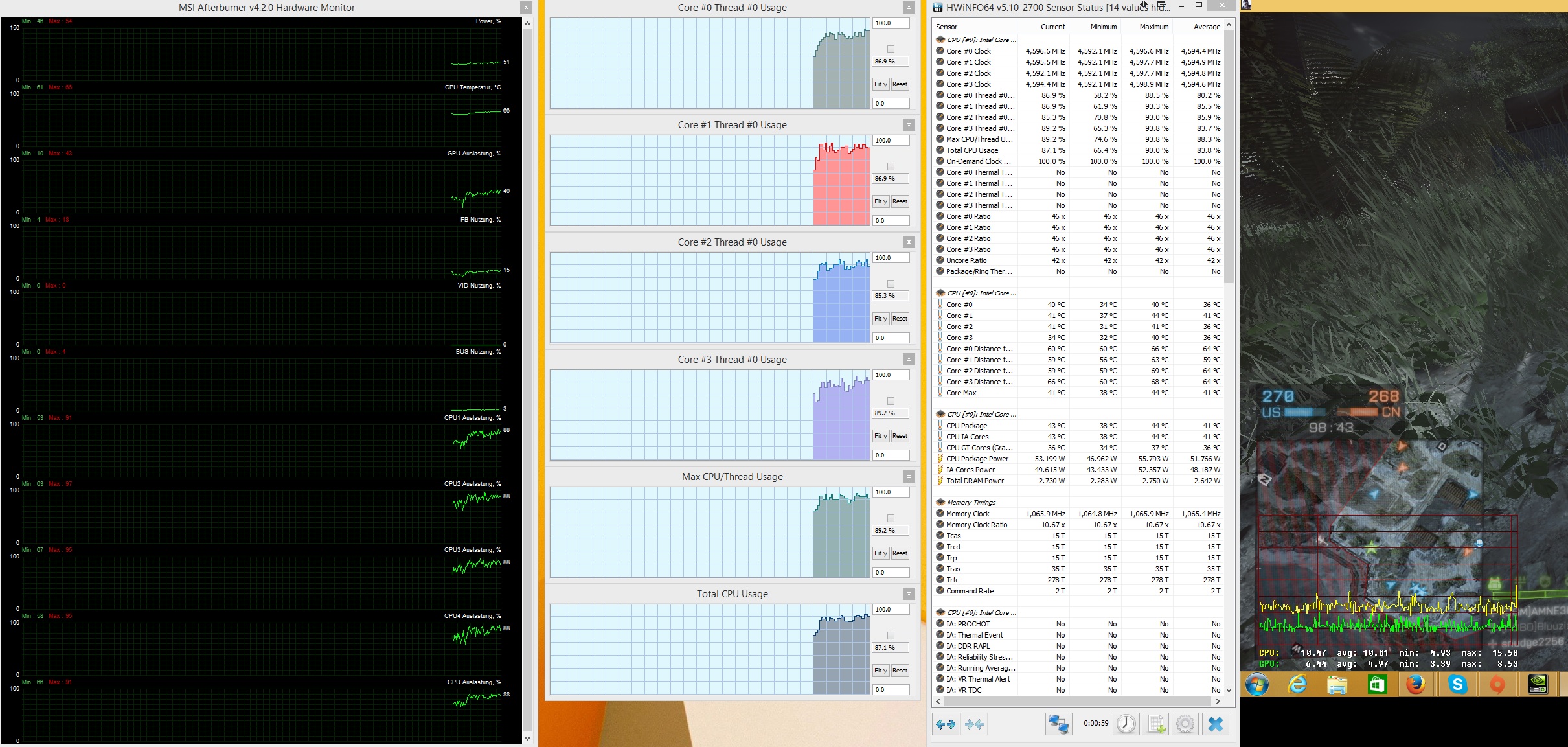Click the Average column header
The width and height of the screenshot is (1568, 747).
(1206, 27)
